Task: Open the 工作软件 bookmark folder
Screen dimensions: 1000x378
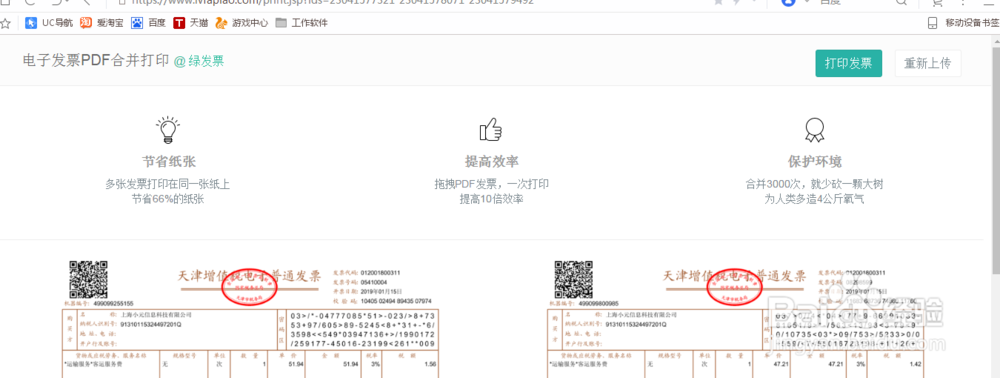Action: click(301, 23)
